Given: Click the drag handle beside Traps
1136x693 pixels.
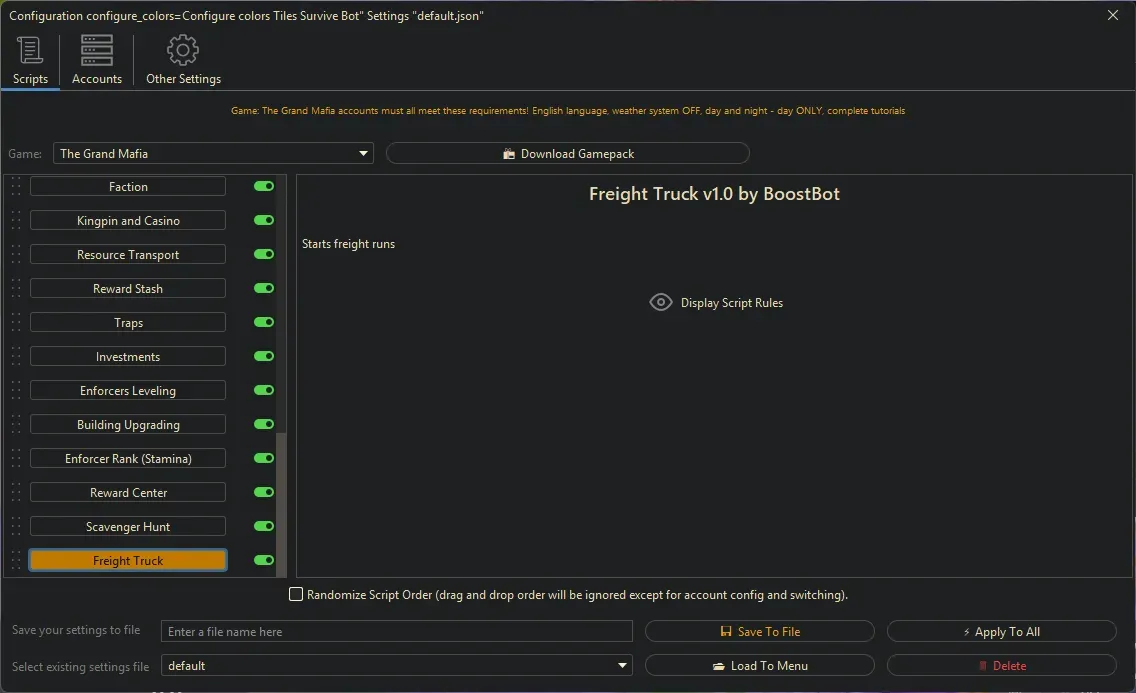Looking at the screenshot, I should (x=16, y=323).
